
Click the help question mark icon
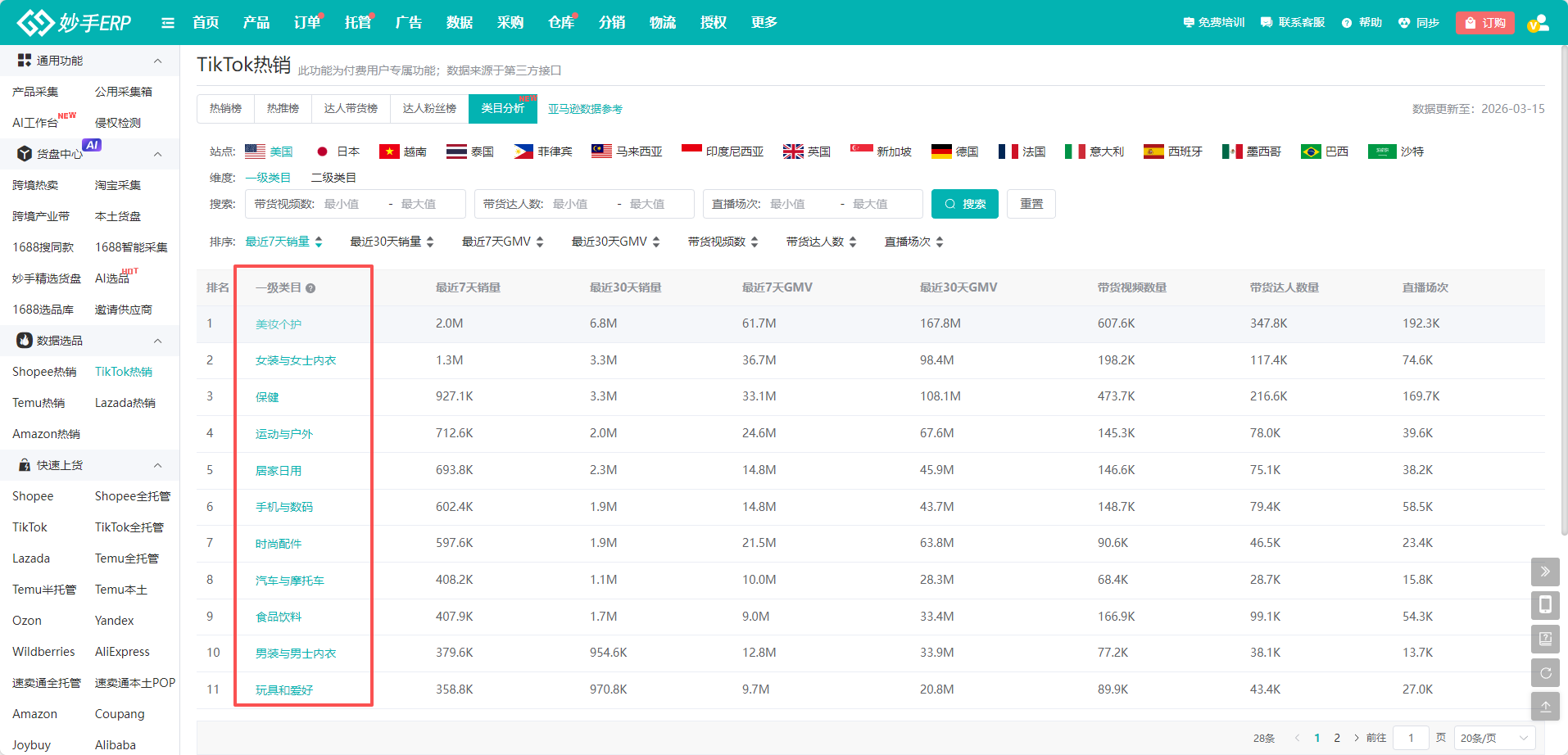[1347, 23]
